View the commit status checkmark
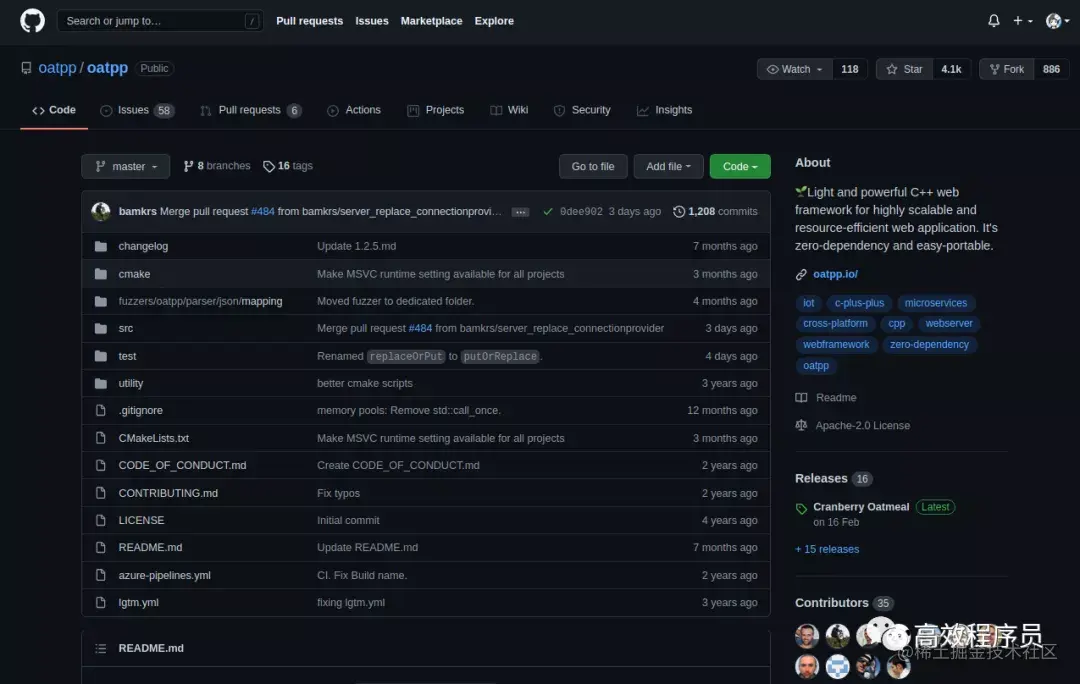 click(x=548, y=211)
